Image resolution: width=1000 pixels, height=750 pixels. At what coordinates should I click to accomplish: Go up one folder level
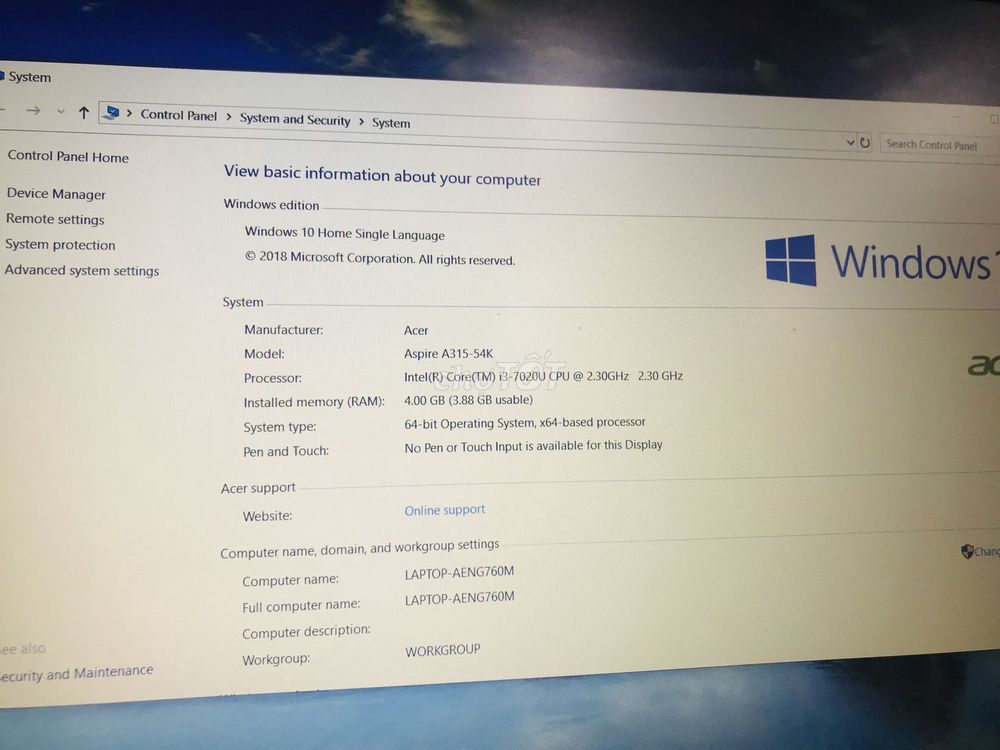tap(84, 113)
